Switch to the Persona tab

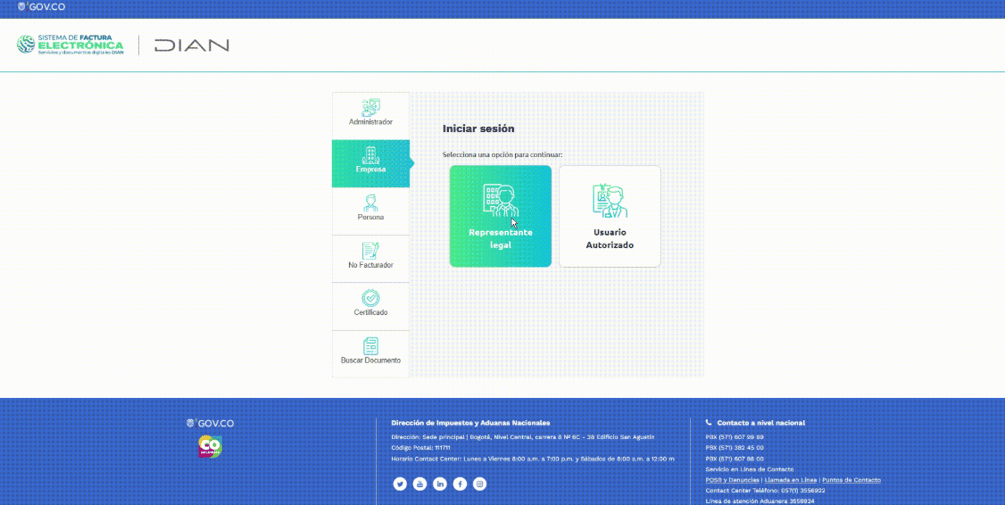tap(370, 211)
